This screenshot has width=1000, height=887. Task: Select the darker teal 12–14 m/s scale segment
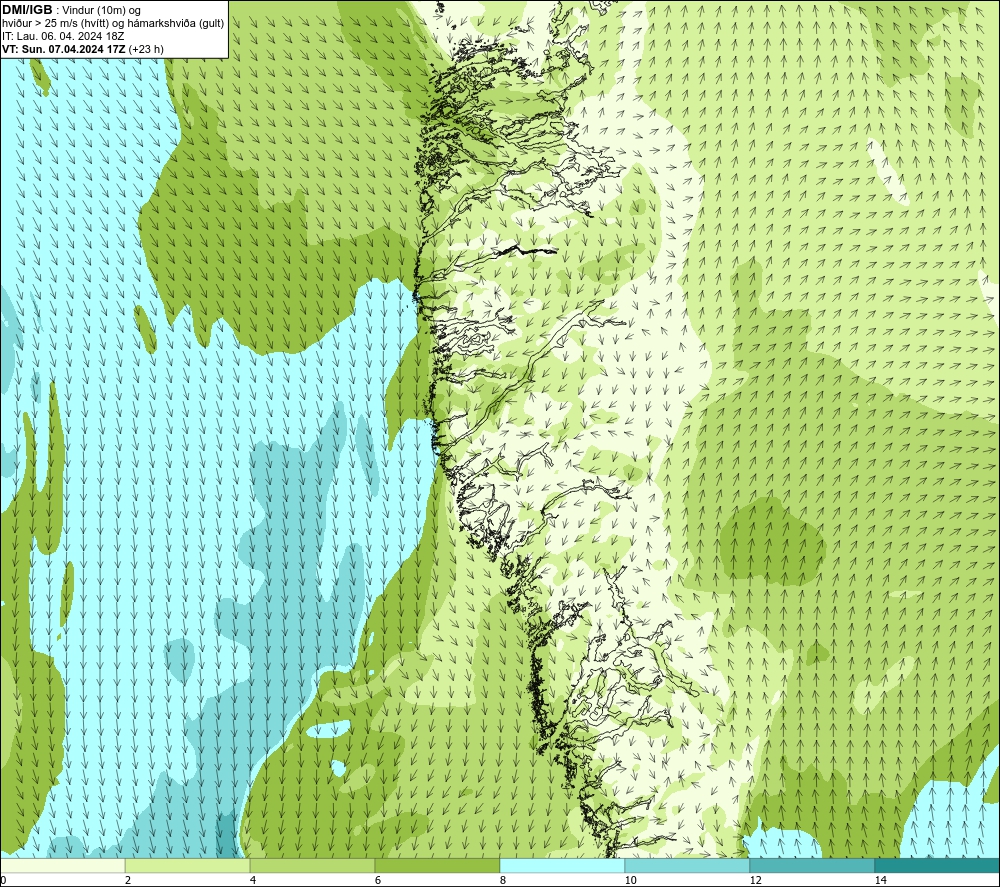[812, 865]
